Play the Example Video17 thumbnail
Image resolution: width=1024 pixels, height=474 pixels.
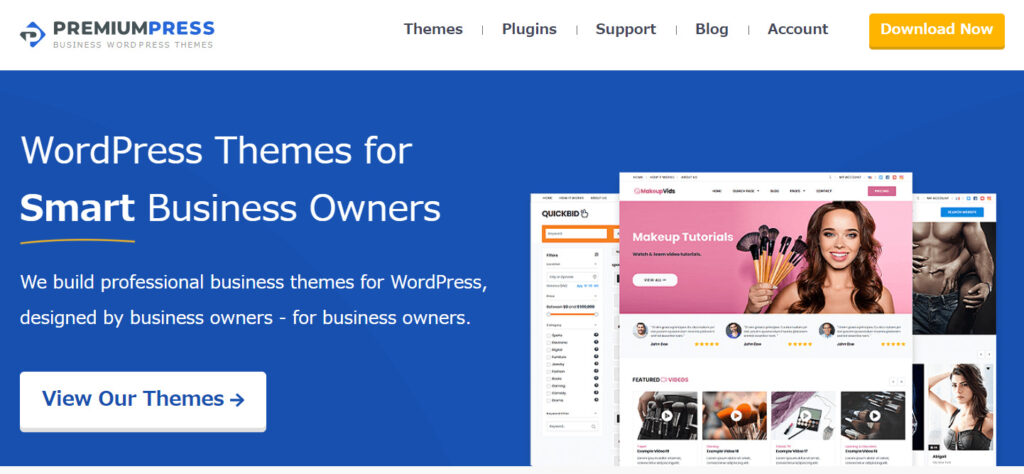click(805, 415)
